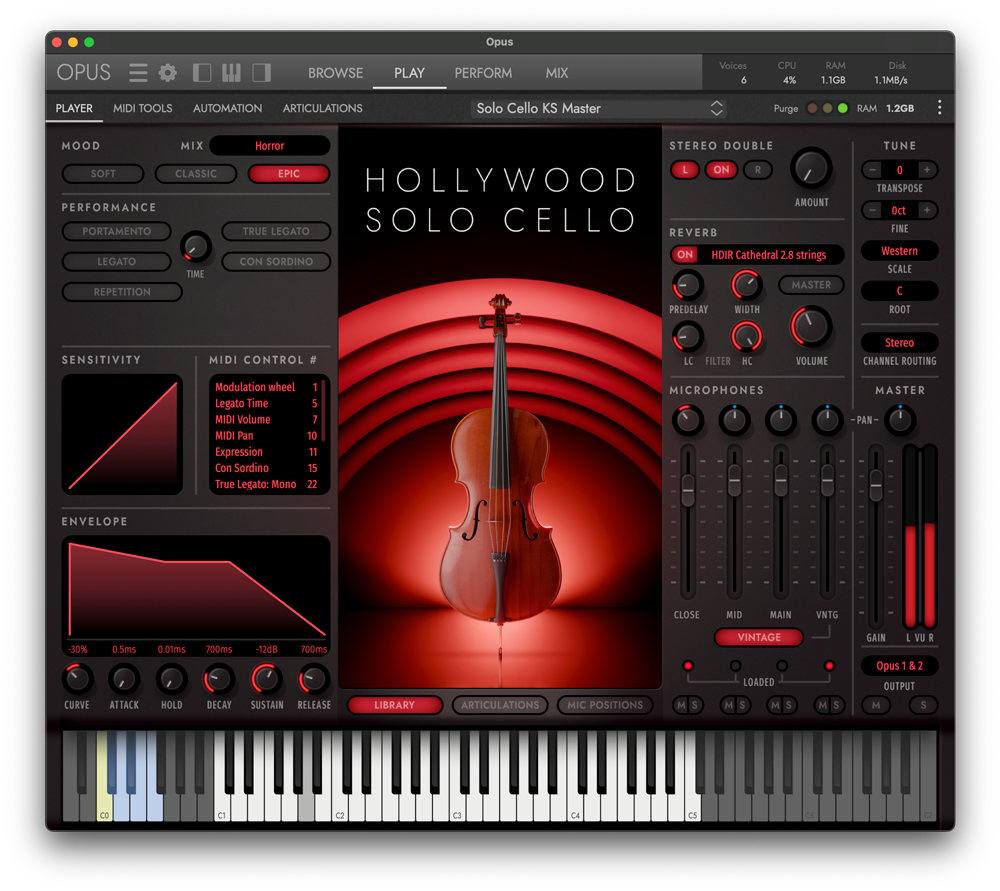Screen dimensions: 1000x891
Task: Toggle the piano keyboard view icon
Action: (x=231, y=73)
